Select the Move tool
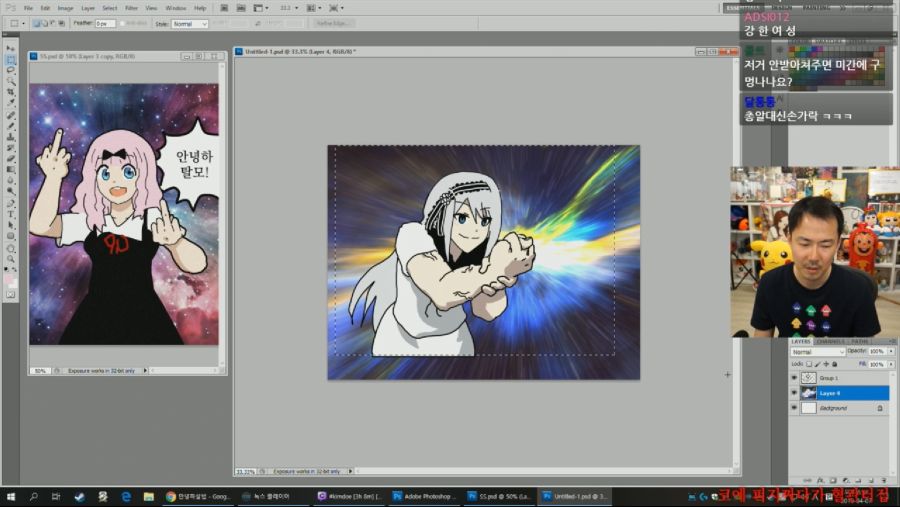This screenshot has width=900, height=507. [11, 48]
